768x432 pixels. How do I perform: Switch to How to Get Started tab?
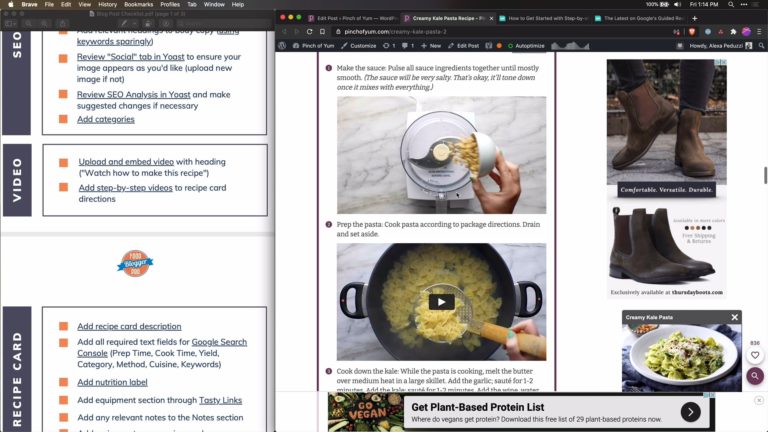[543, 18]
